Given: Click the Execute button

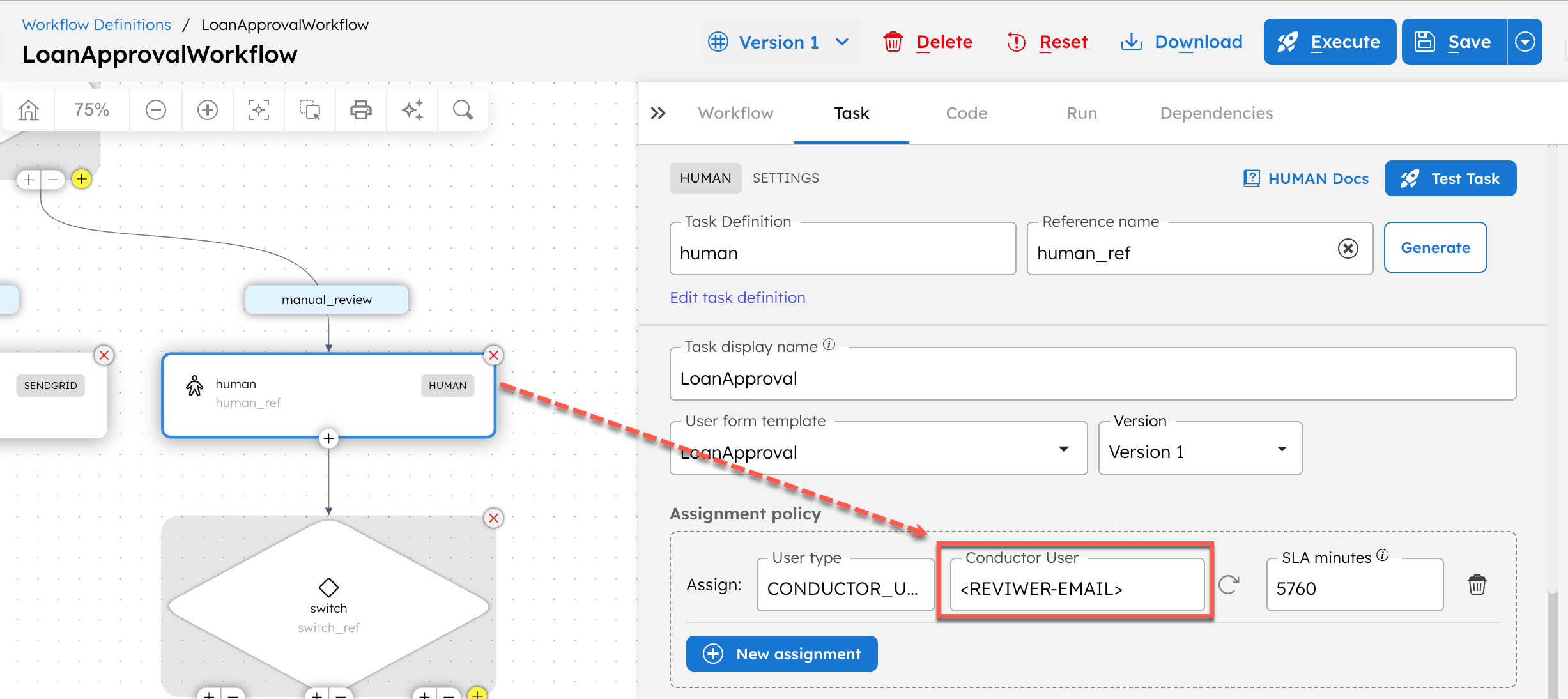Looking at the screenshot, I should click(x=1329, y=42).
